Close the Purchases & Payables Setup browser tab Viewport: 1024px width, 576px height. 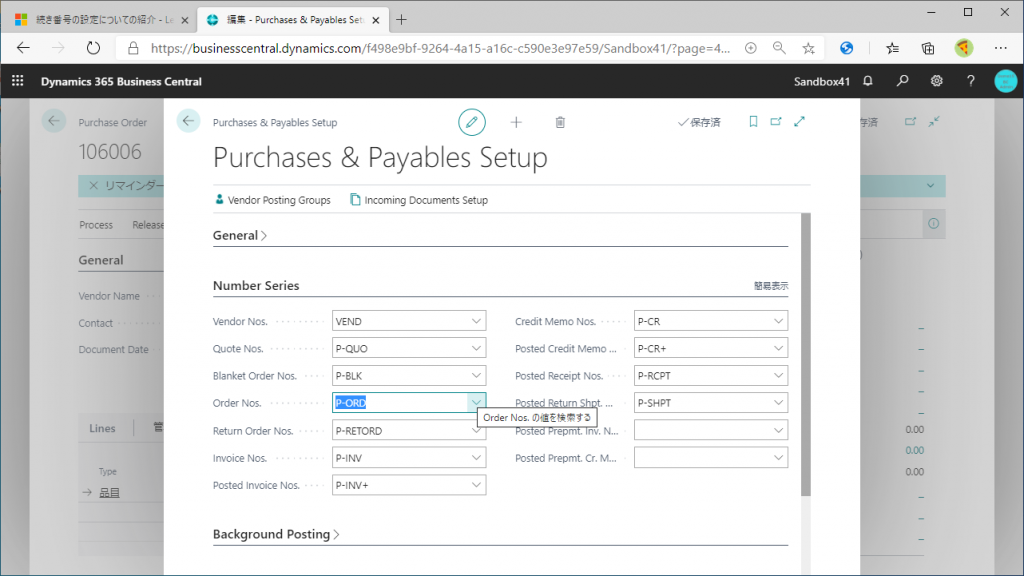pyautogui.click(x=376, y=20)
